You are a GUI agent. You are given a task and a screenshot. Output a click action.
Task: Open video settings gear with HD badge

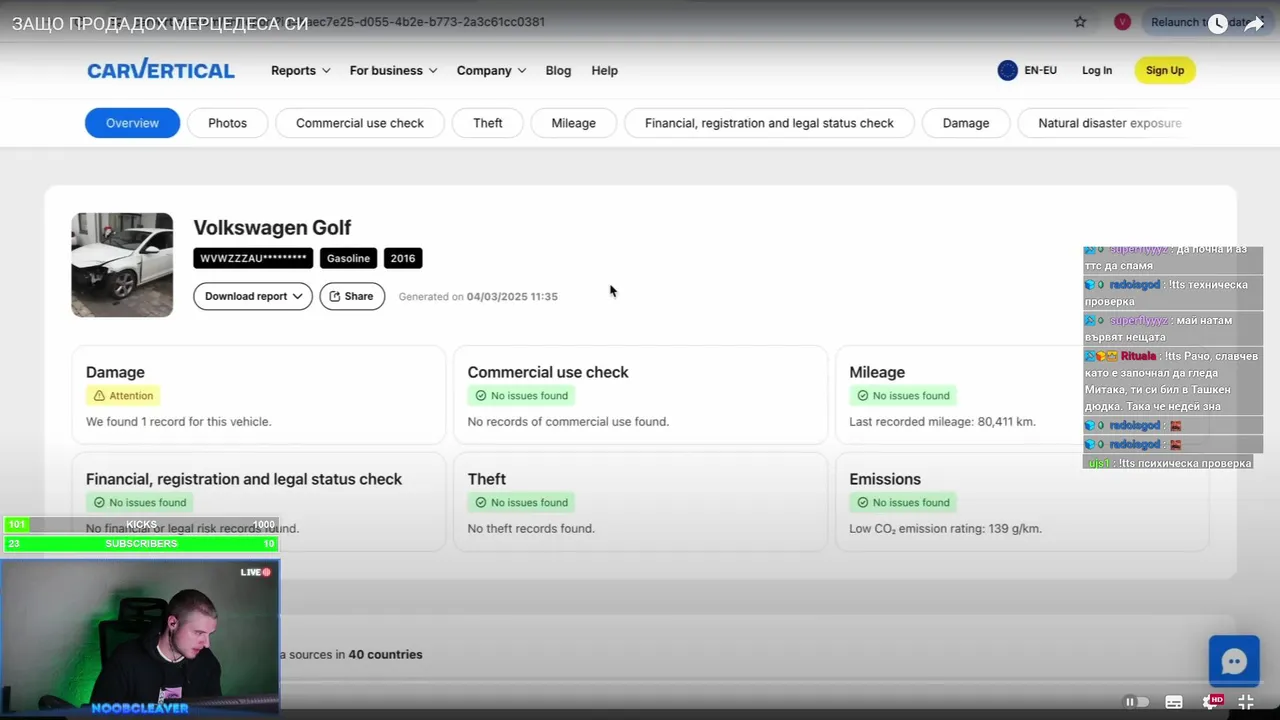(1212, 702)
